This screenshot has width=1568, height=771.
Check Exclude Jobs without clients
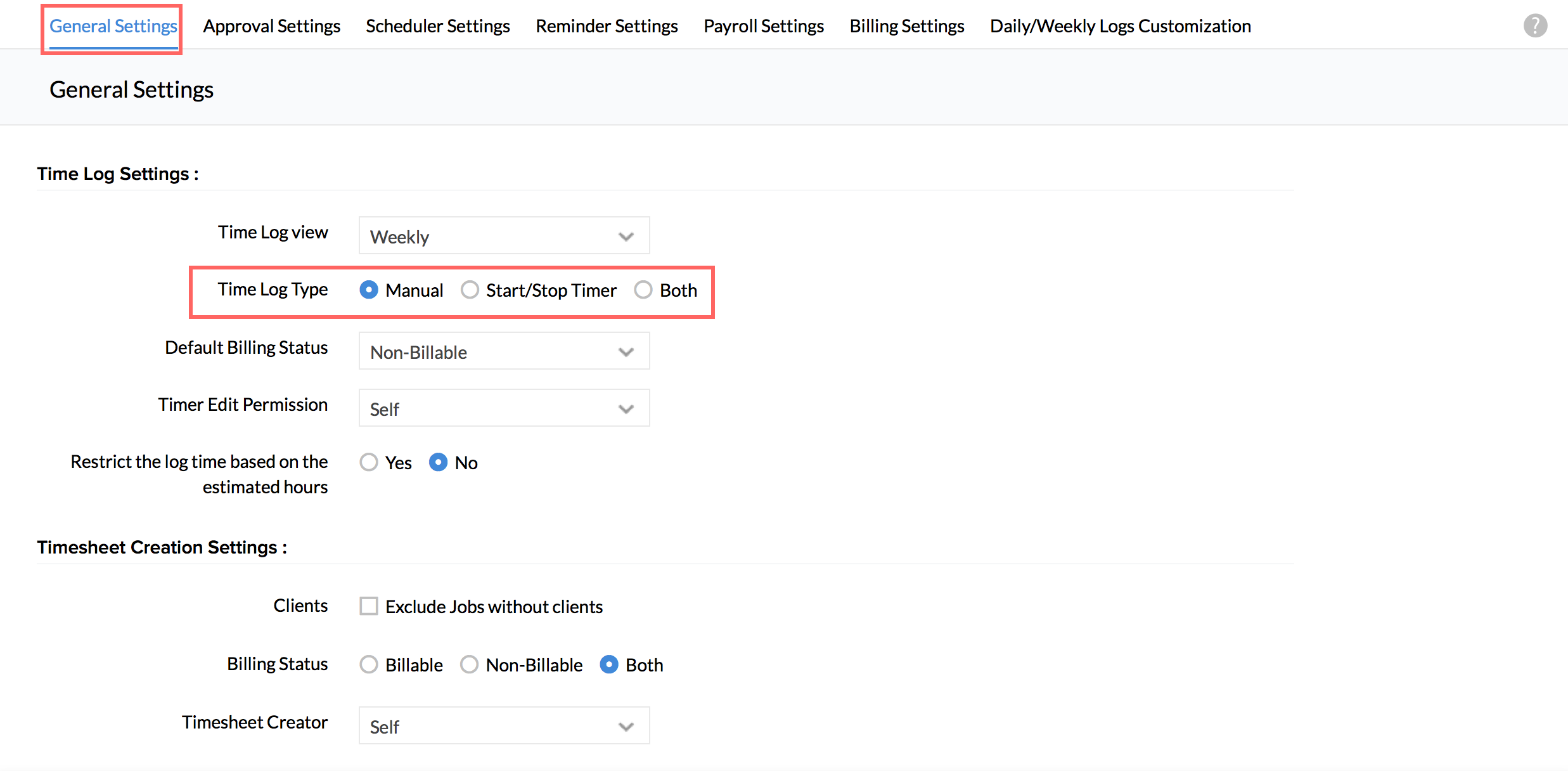[369, 606]
